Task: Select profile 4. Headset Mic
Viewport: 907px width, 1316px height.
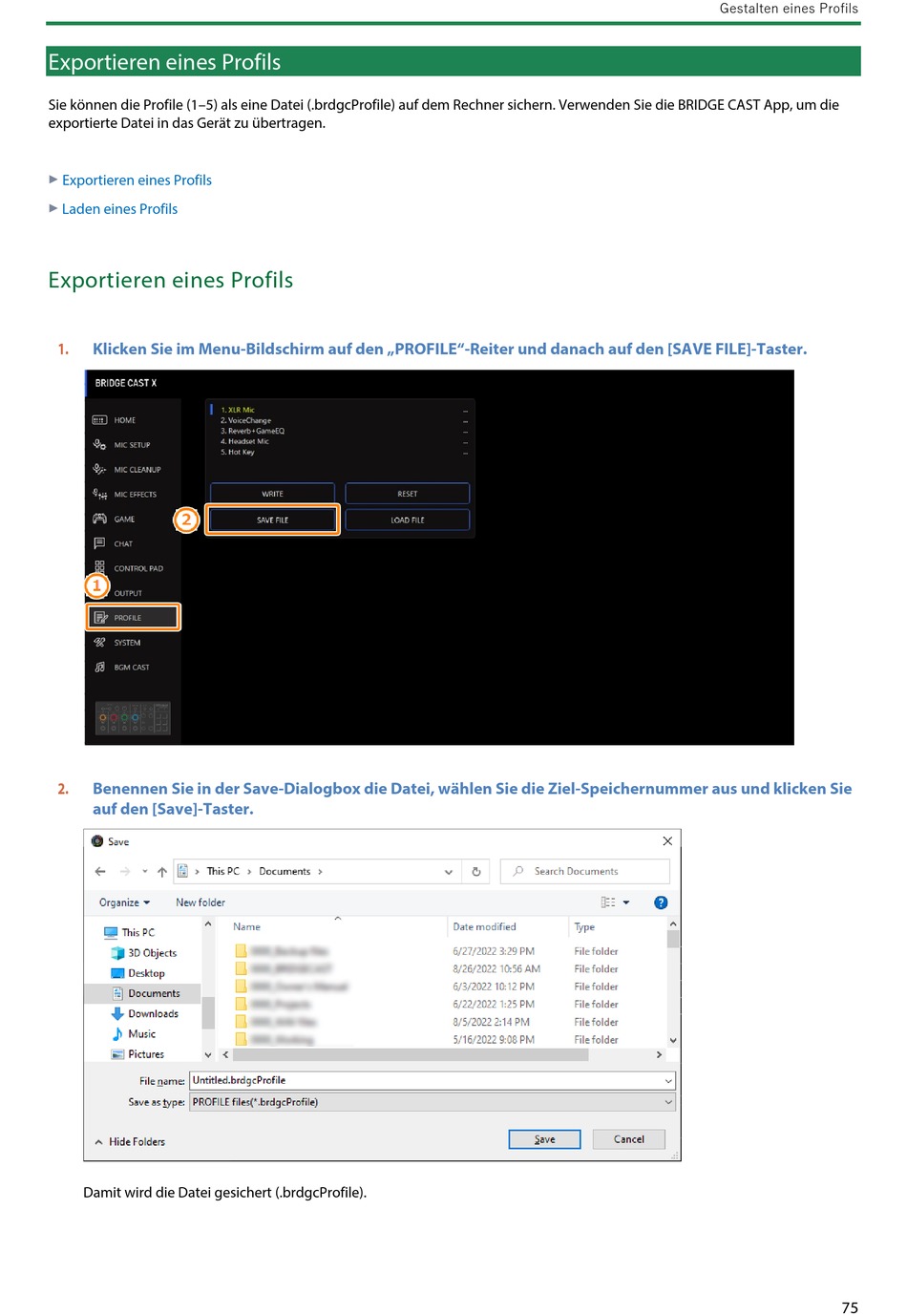Action: pos(244,441)
